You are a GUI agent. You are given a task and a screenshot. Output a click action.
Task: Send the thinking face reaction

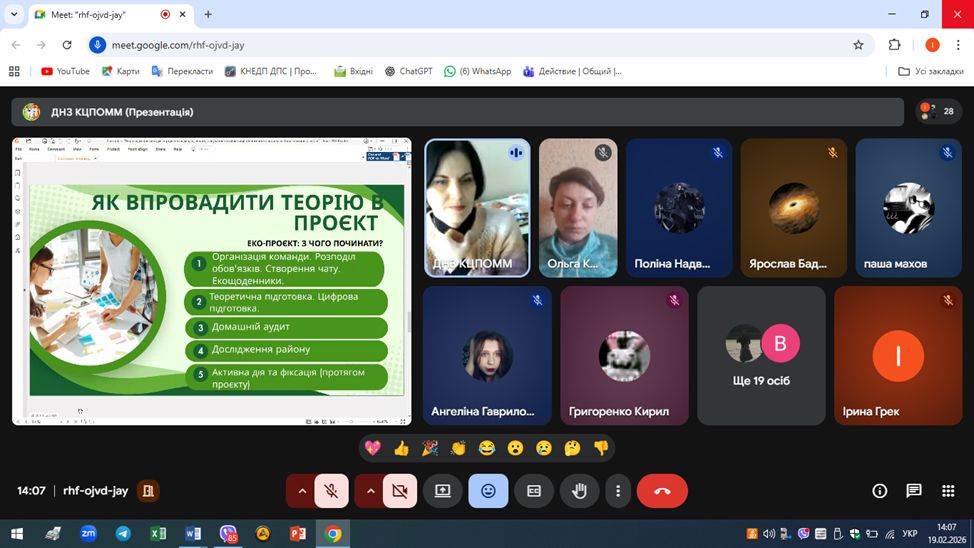572,447
